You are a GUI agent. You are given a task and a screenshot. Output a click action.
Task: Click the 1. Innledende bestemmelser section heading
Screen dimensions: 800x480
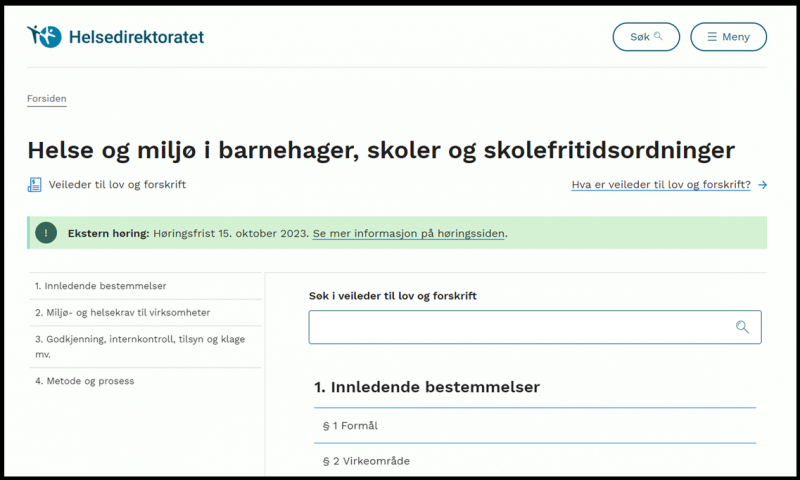coord(427,387)
